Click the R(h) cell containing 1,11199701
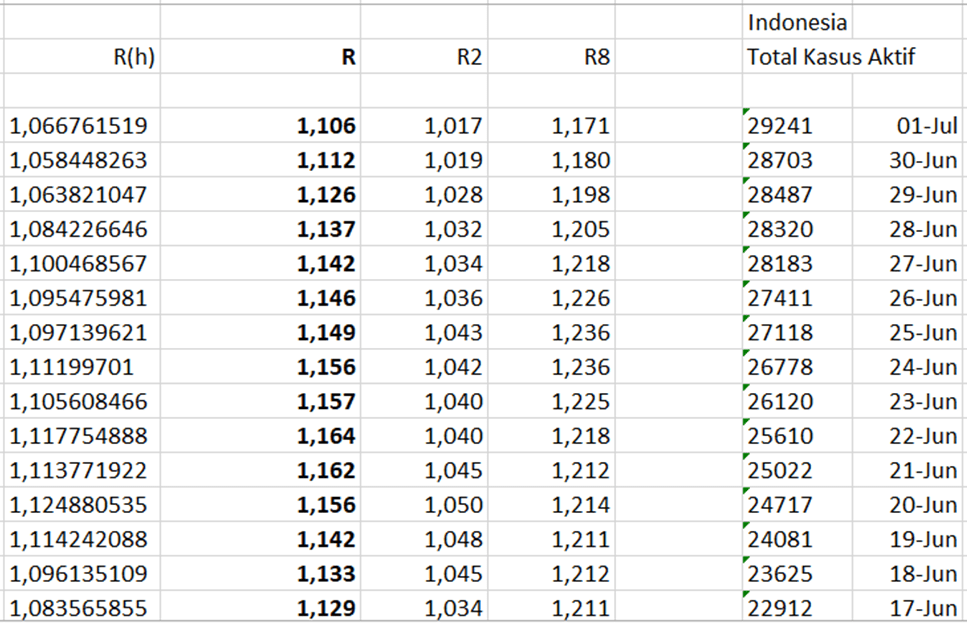This screenshot has width=967, height=623. pyautogui.click(x=80, y=367)
